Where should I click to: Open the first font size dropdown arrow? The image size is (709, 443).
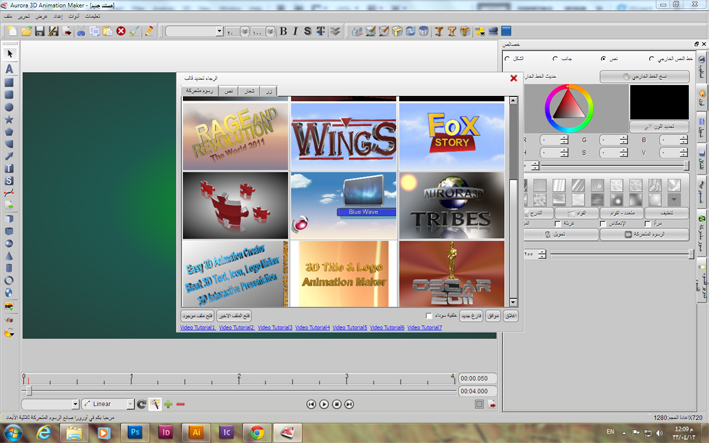(x=245, y=31)
